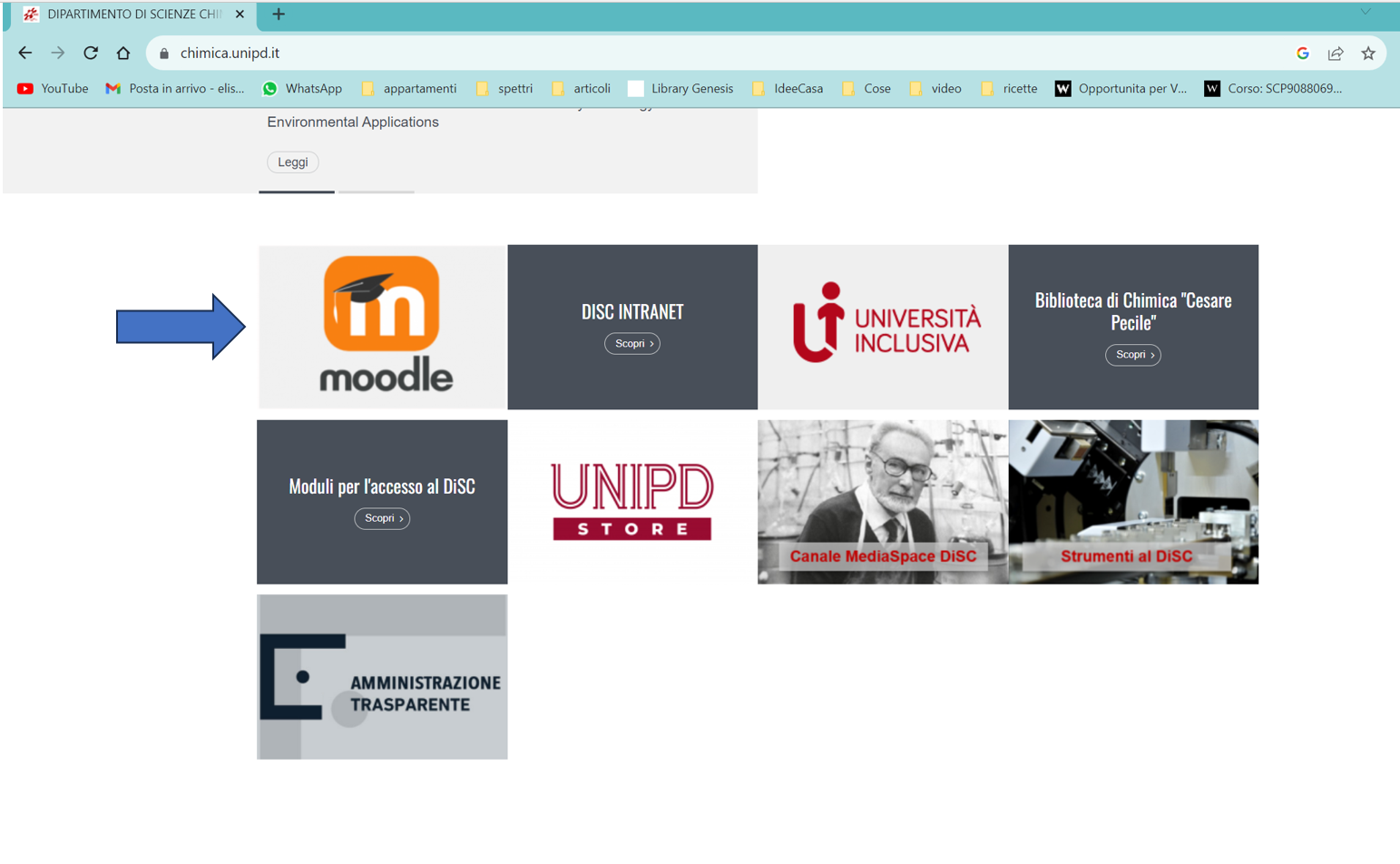Screen dimensions: 1400x864
Task: Open the Opportunita per V... bookmark
Action: [1121, 89]
